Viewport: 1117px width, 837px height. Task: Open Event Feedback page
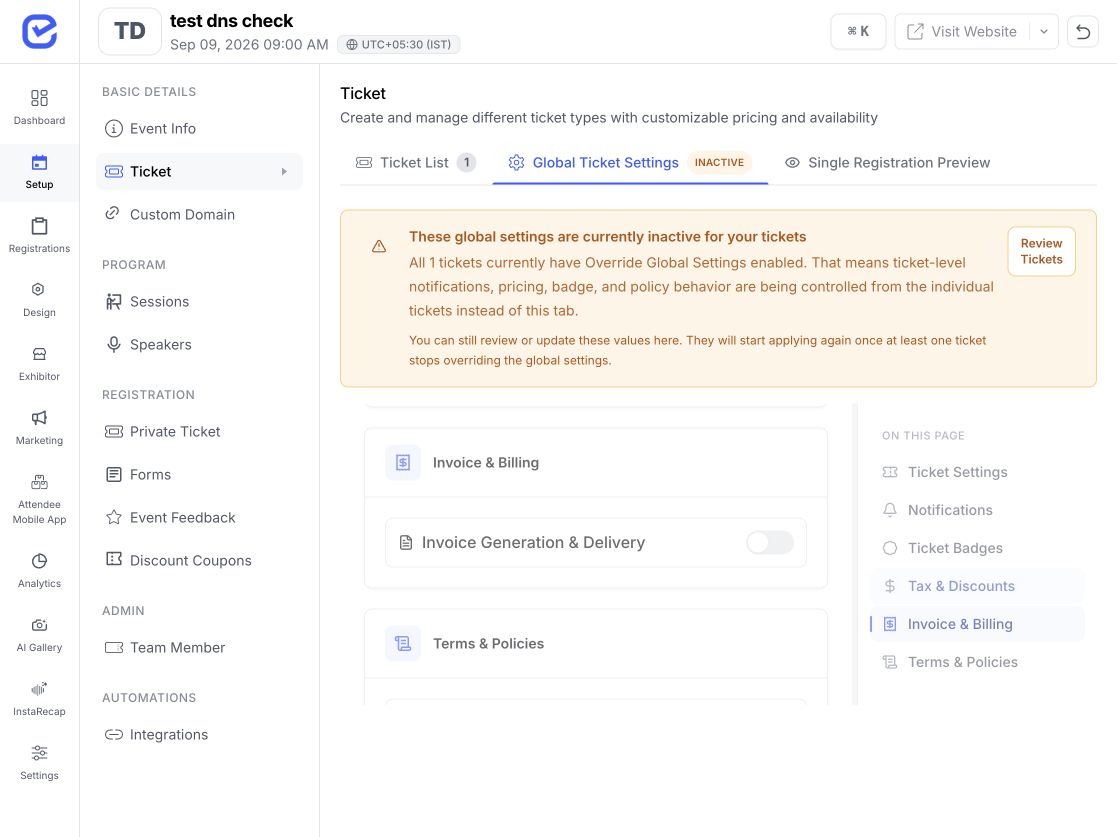tap(199, 518)
